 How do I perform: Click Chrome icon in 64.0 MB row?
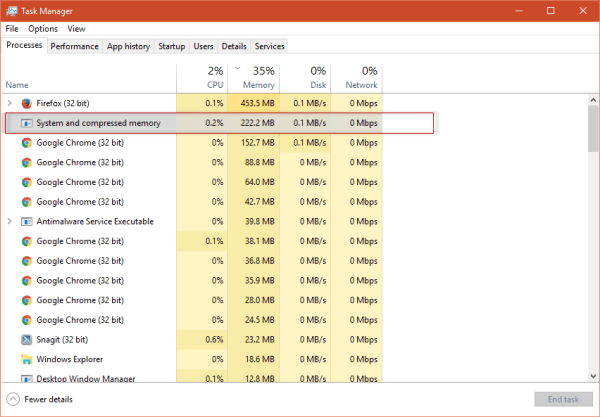[26, 182]
